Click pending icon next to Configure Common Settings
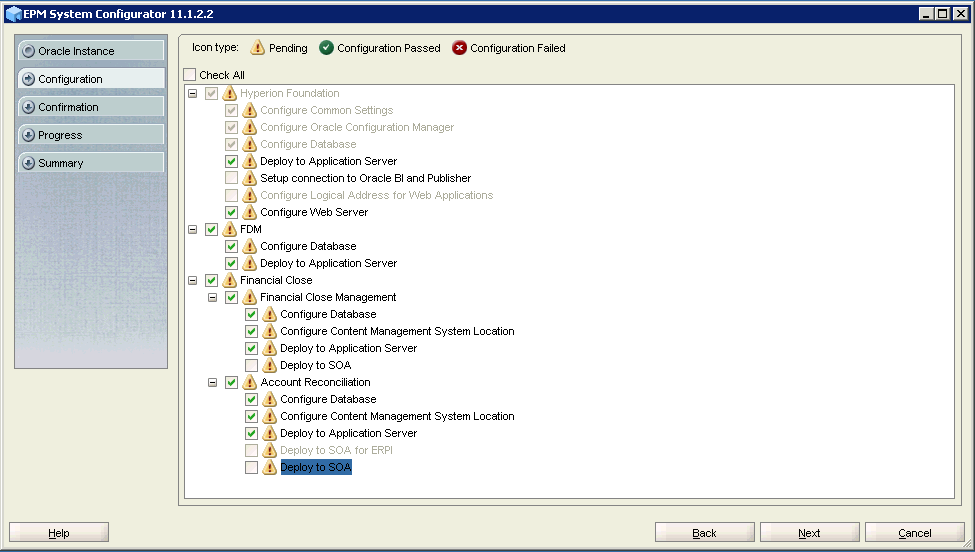This screenshot has width=975, height=552. (x=249, y=110)
